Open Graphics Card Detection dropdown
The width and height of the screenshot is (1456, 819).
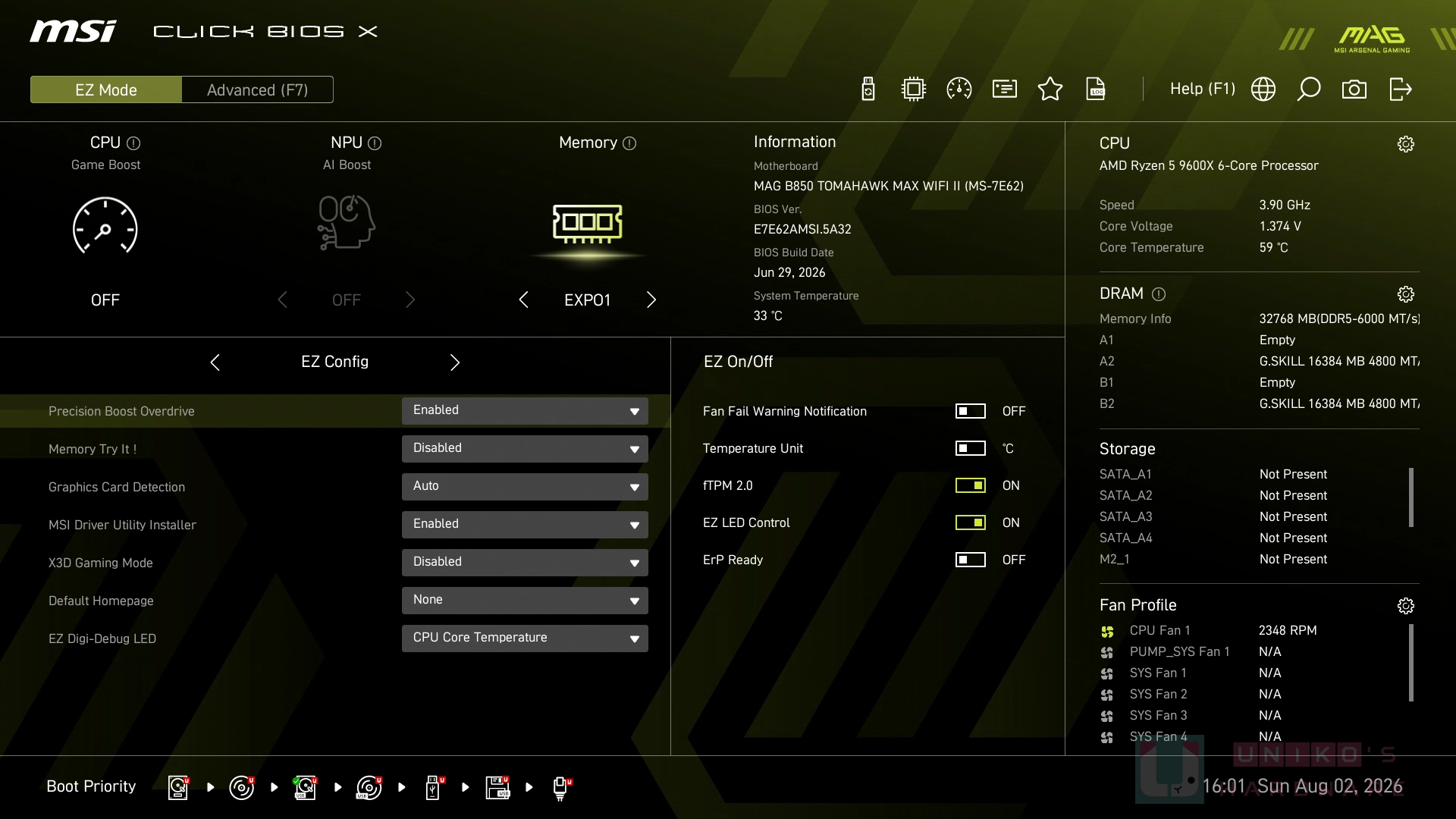(x=525, y=487)
